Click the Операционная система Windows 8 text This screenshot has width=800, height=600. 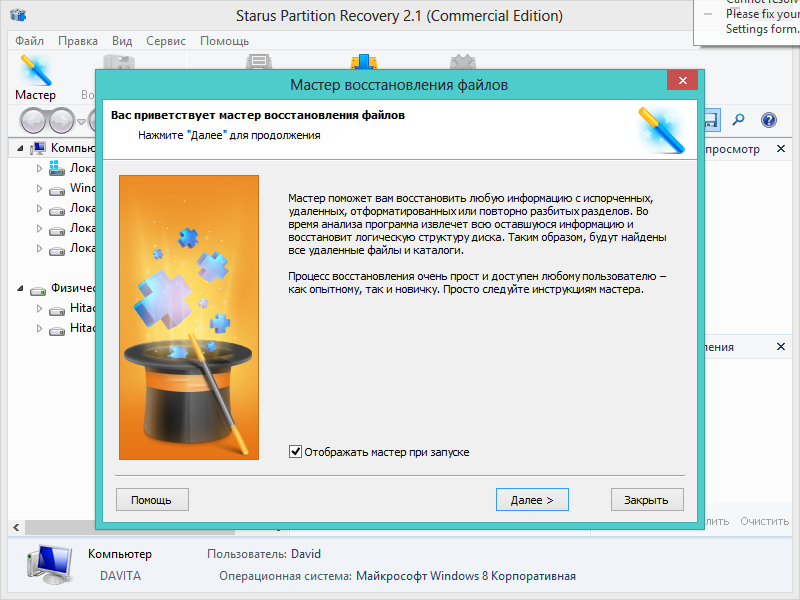coord(397,576)
